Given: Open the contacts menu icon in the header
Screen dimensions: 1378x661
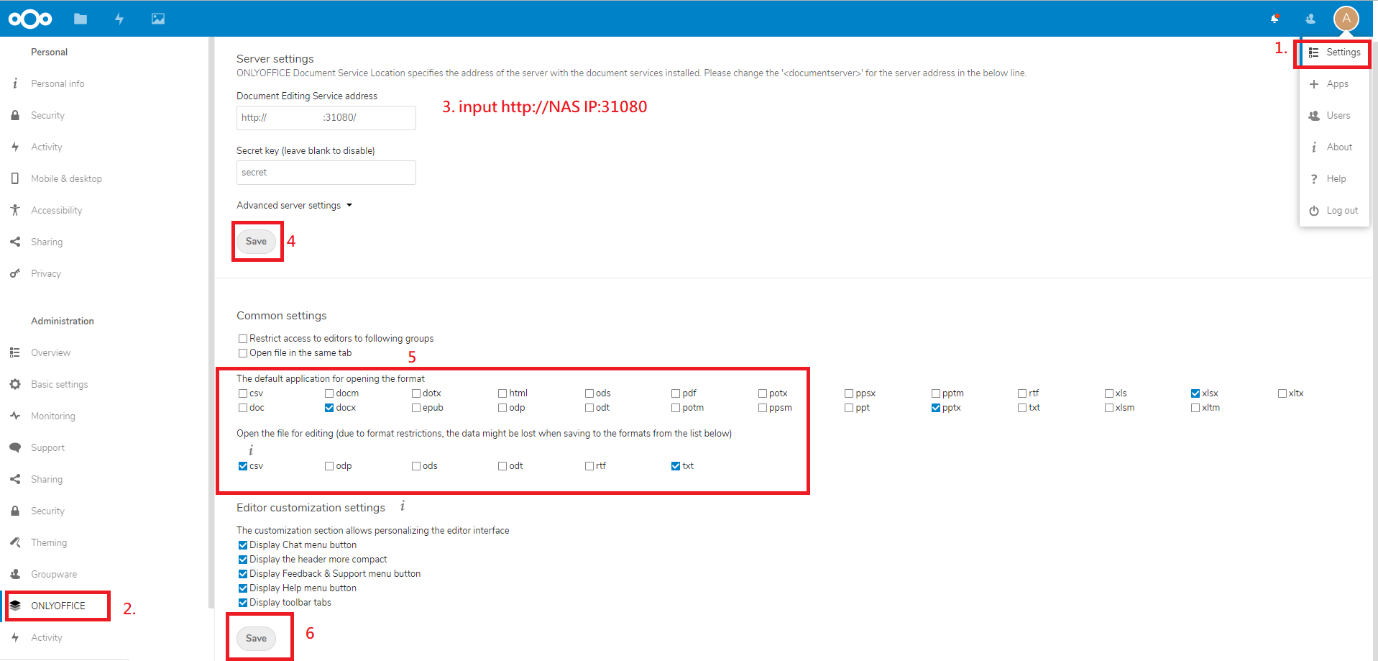Looking at the screenshot, I should pos(1310,18).
